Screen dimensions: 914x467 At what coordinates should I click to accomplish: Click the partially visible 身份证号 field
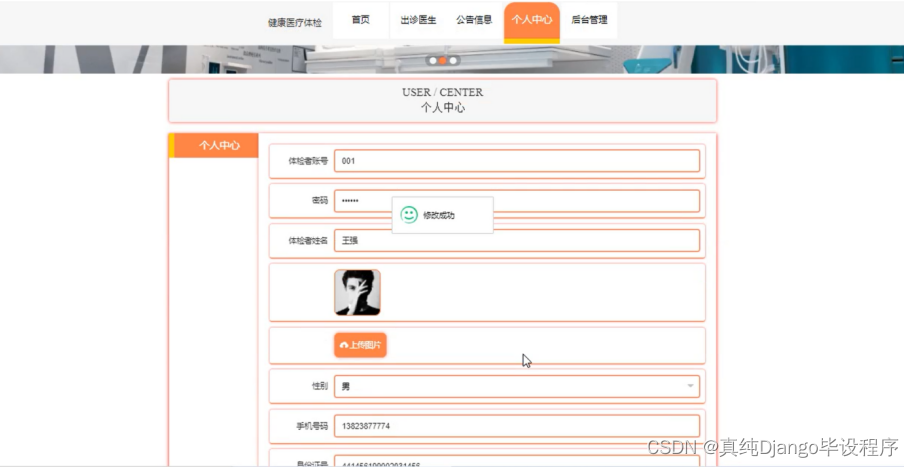(x=516, y=461)
